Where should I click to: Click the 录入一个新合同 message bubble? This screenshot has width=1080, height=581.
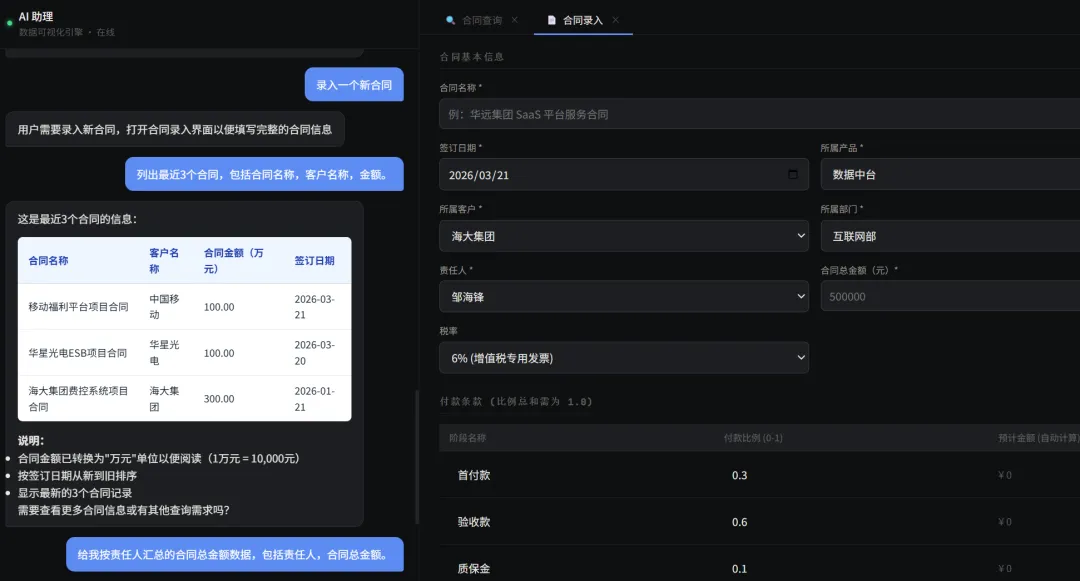(353, 84)
